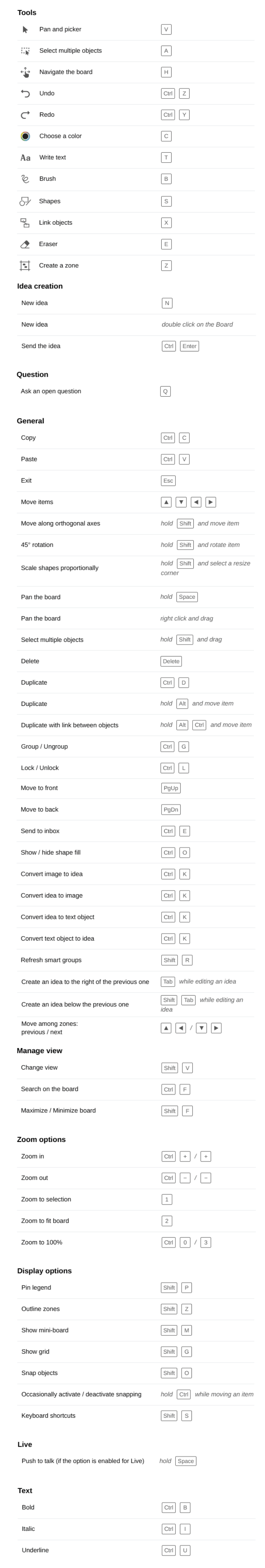Click the PgDn key next to Move to back
265x1568 pixels.
point(170,810)
